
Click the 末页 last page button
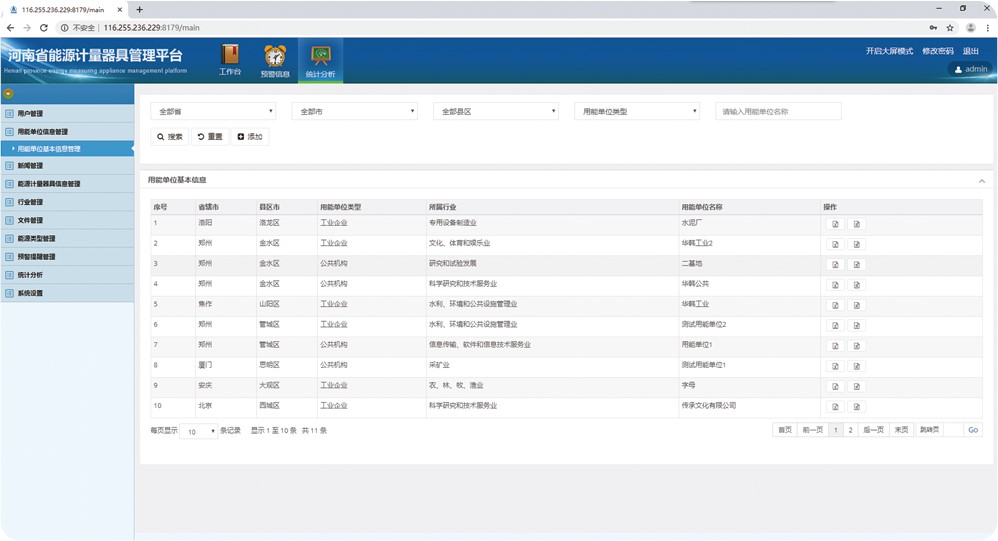pyautogui.click(x=901, y=430)
